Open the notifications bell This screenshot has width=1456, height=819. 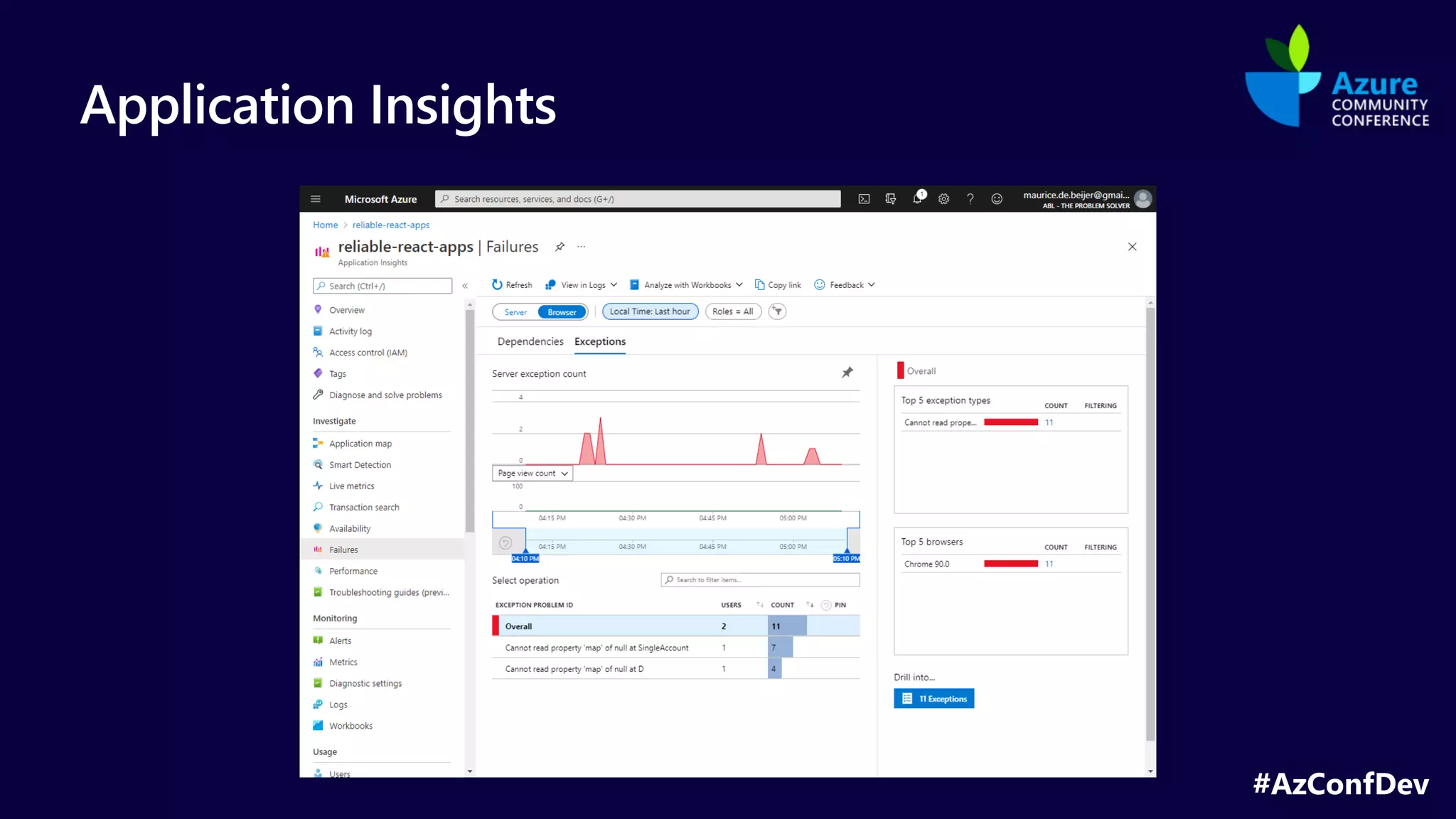click(918, 198)
